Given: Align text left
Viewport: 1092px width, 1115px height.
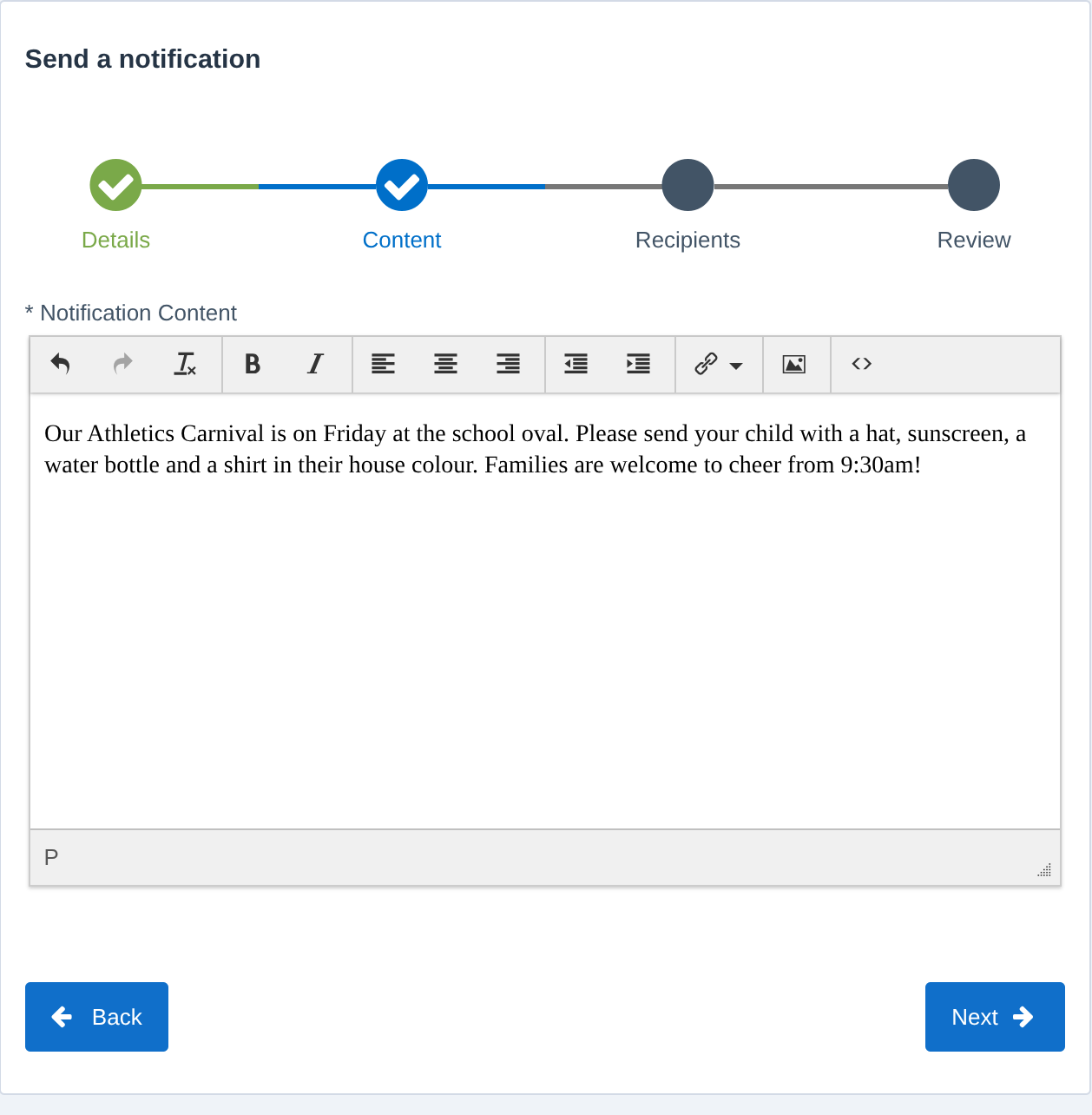Looking at the screenshot, I should [383, 364].
